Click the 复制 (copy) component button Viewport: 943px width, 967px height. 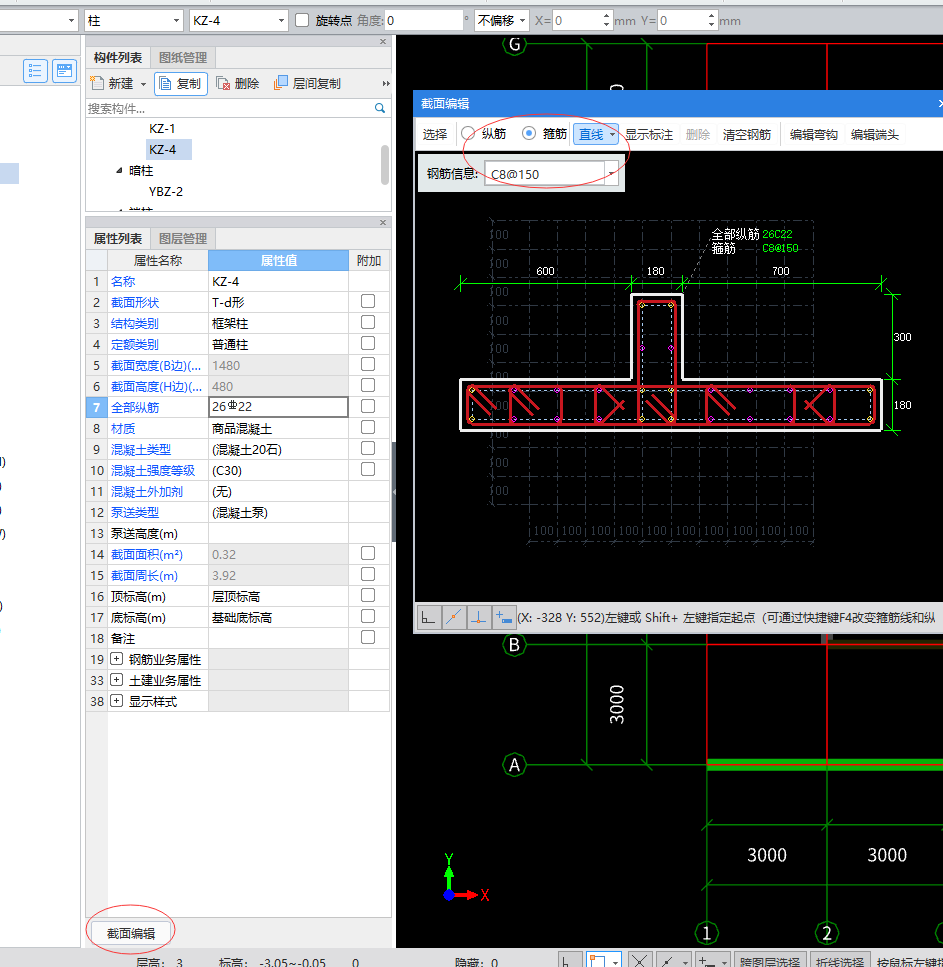pos(181,84)
